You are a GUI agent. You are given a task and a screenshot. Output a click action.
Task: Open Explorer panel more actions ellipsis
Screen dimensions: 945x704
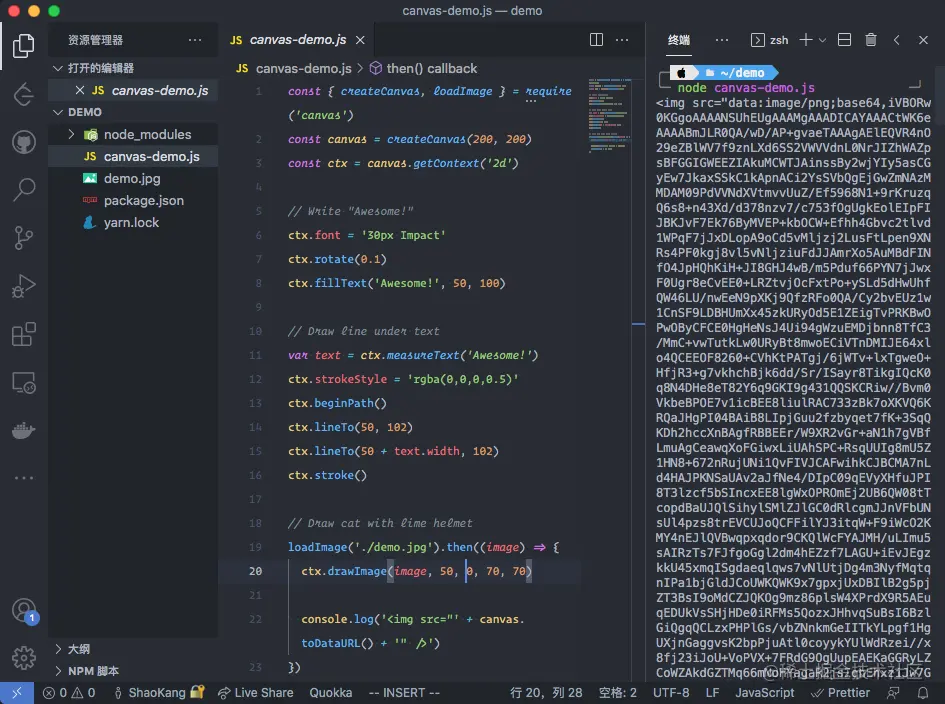195,40
